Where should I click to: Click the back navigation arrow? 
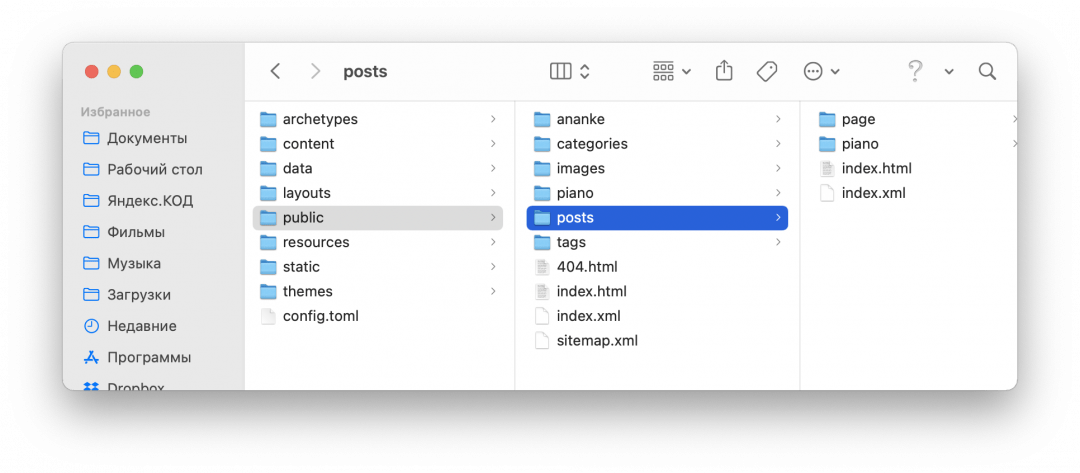pyautogui.click(x=276, y=71)
